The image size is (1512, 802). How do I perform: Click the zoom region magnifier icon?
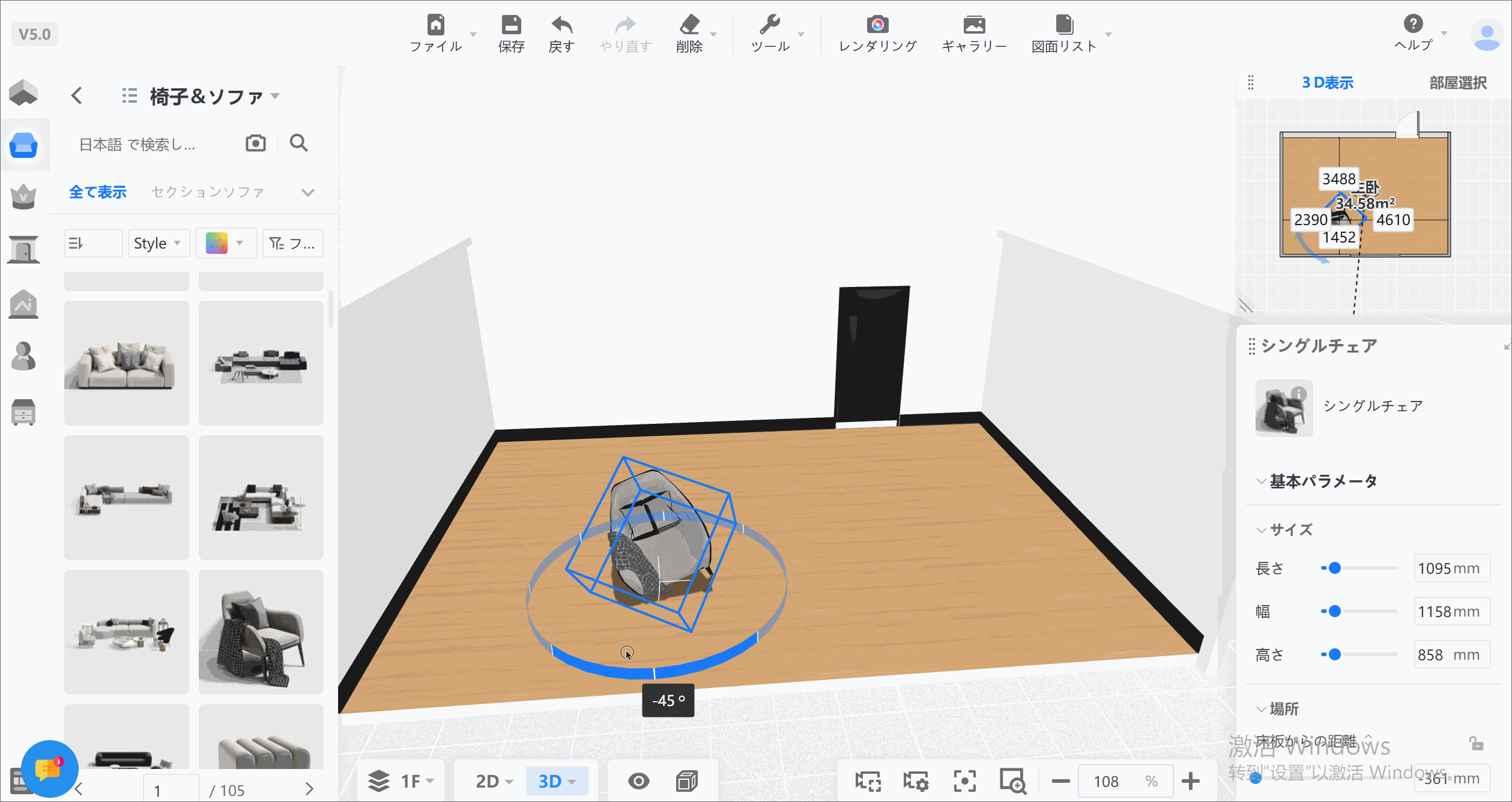click(1012, 782)
